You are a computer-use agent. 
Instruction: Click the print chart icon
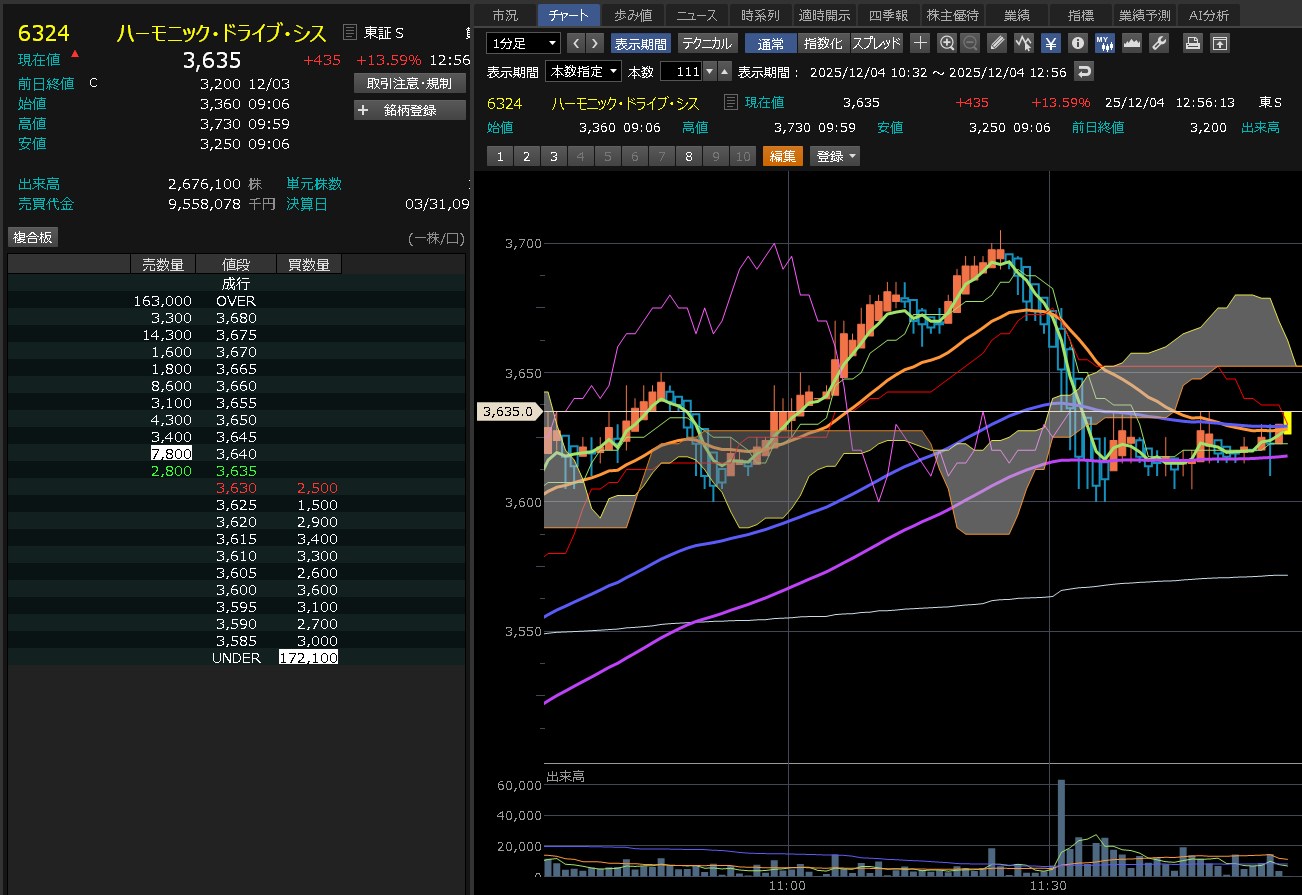pyautogui.click(x=1192, y=43)
